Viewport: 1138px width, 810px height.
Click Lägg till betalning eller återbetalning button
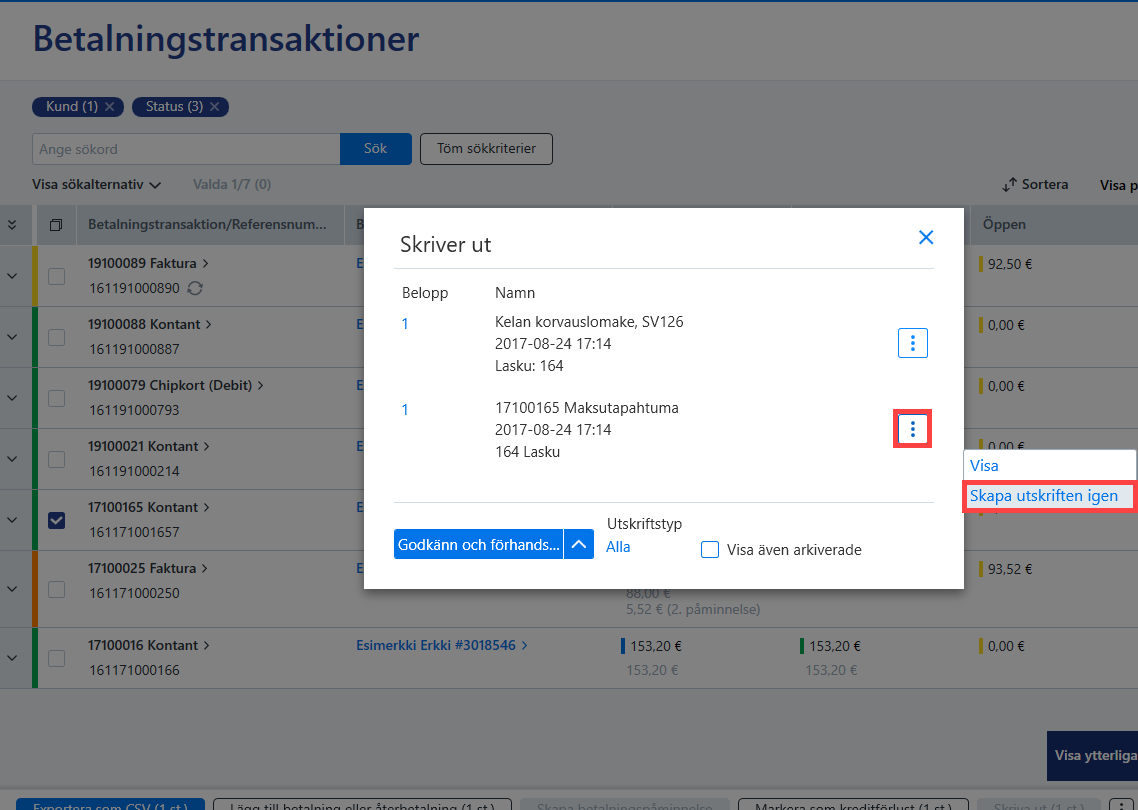(x=362, y=804)
